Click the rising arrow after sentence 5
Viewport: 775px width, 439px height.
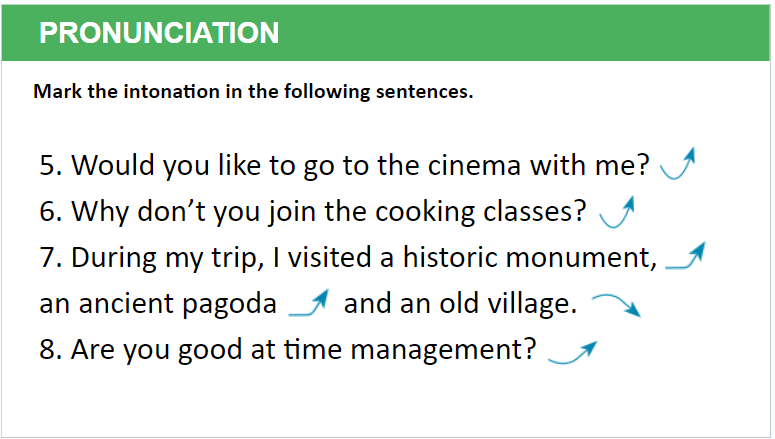[x=678, y=164]
